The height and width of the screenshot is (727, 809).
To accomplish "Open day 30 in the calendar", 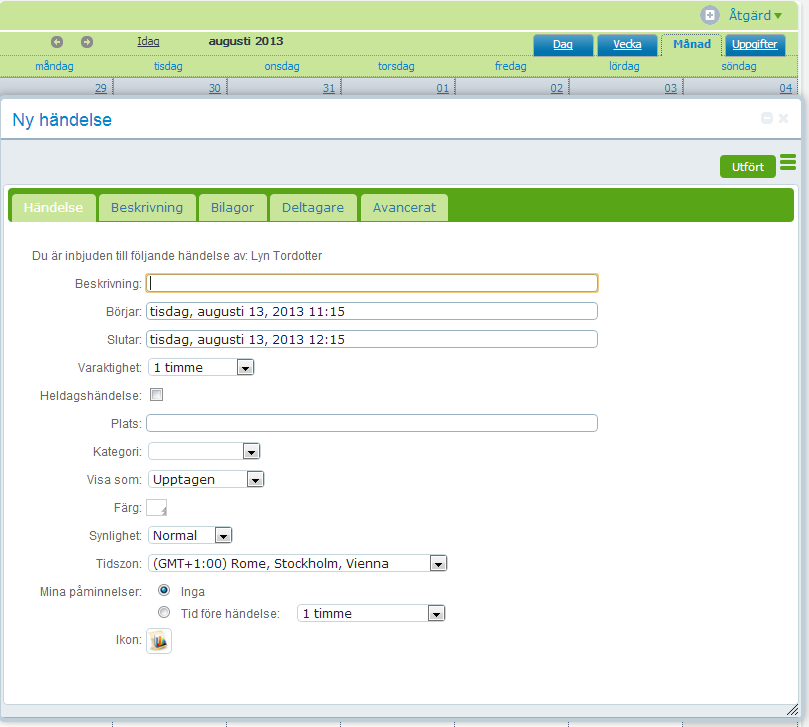I will click(215, 88).
